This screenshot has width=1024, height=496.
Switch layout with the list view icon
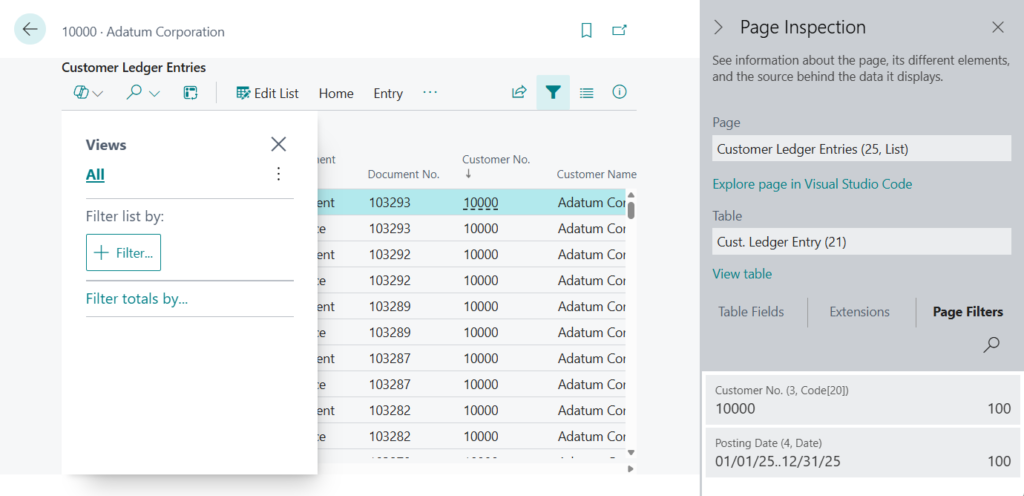point(587,93)
